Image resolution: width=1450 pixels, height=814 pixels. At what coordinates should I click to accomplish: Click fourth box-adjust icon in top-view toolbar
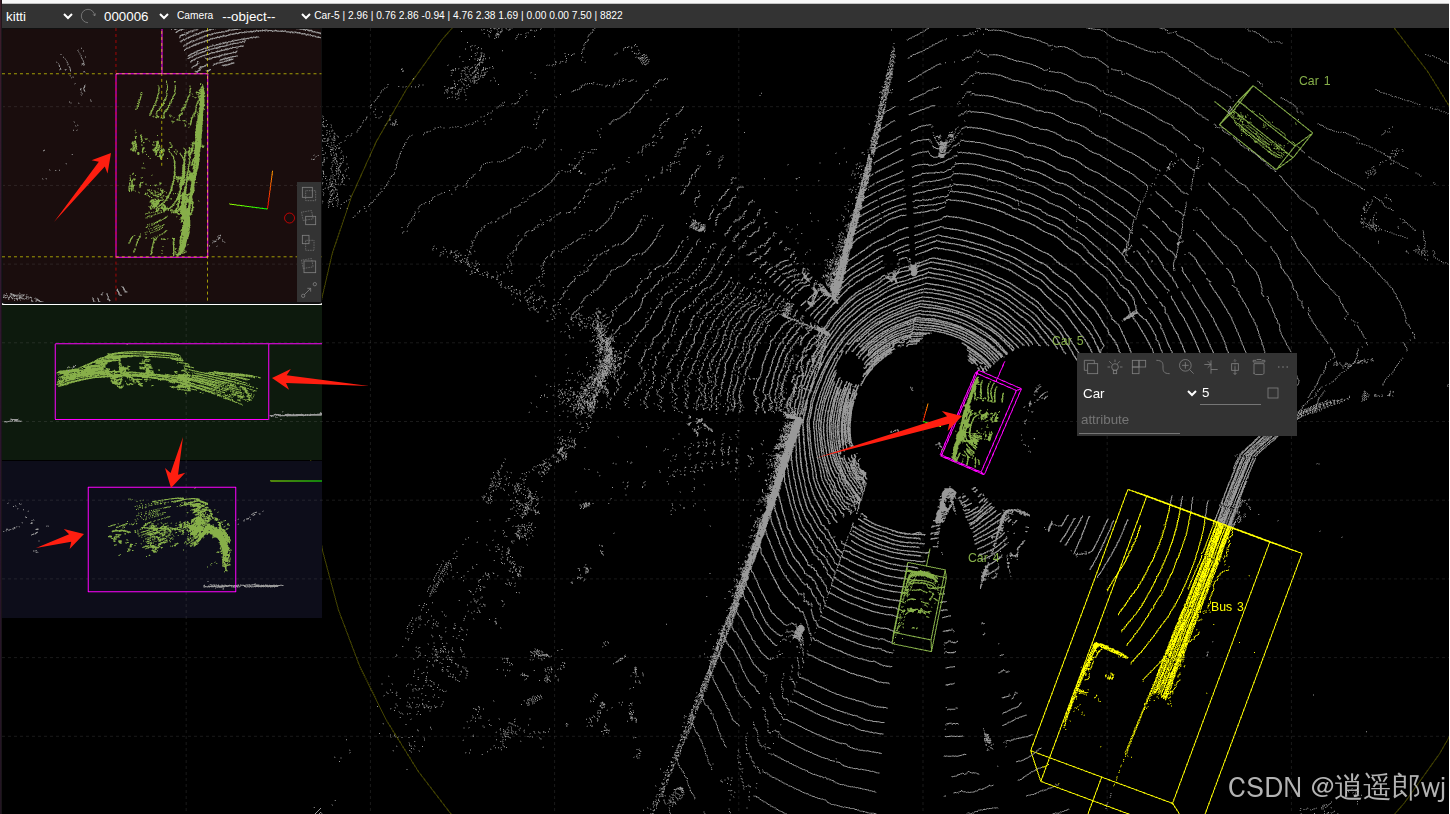pyautogui.click(x=309, y=266)
